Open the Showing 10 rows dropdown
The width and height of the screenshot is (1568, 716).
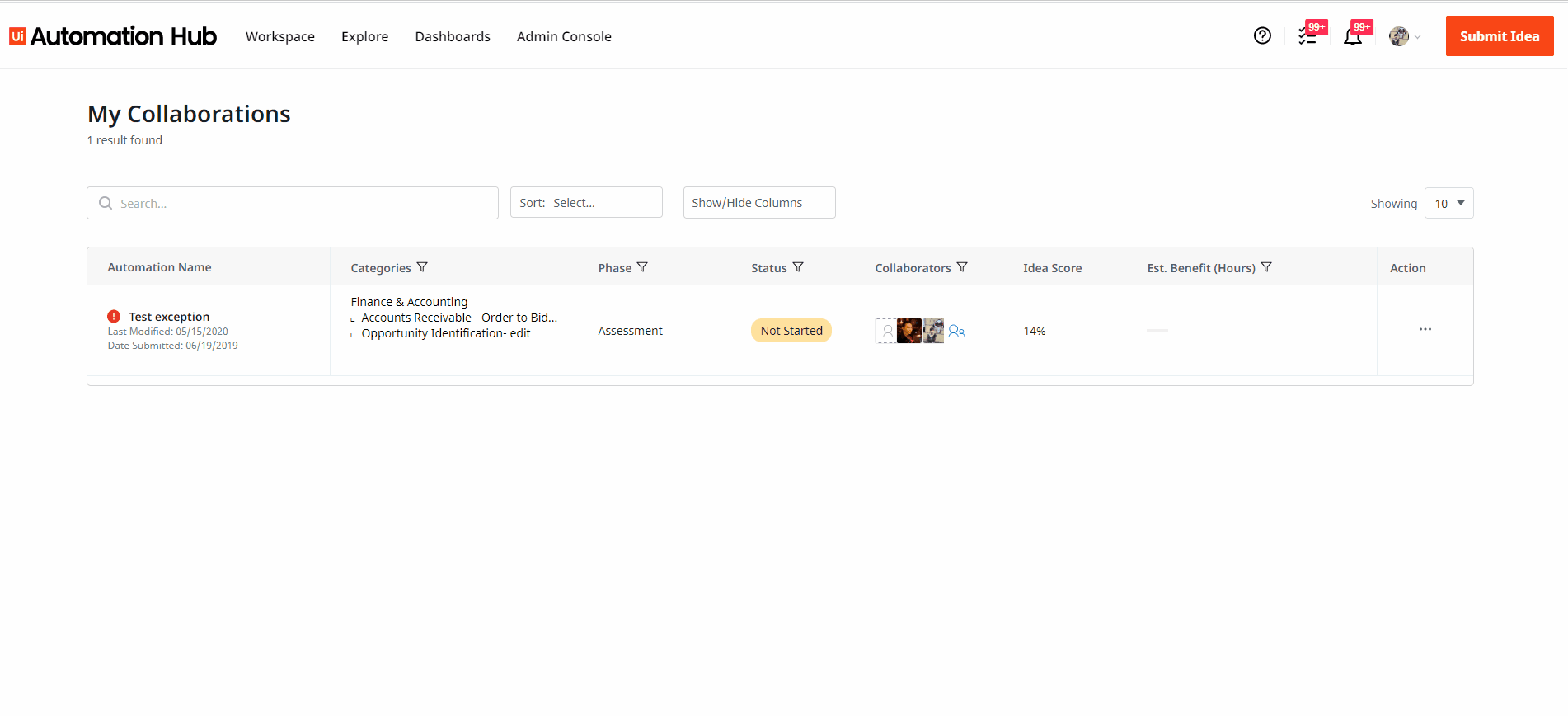point(1448,203)
